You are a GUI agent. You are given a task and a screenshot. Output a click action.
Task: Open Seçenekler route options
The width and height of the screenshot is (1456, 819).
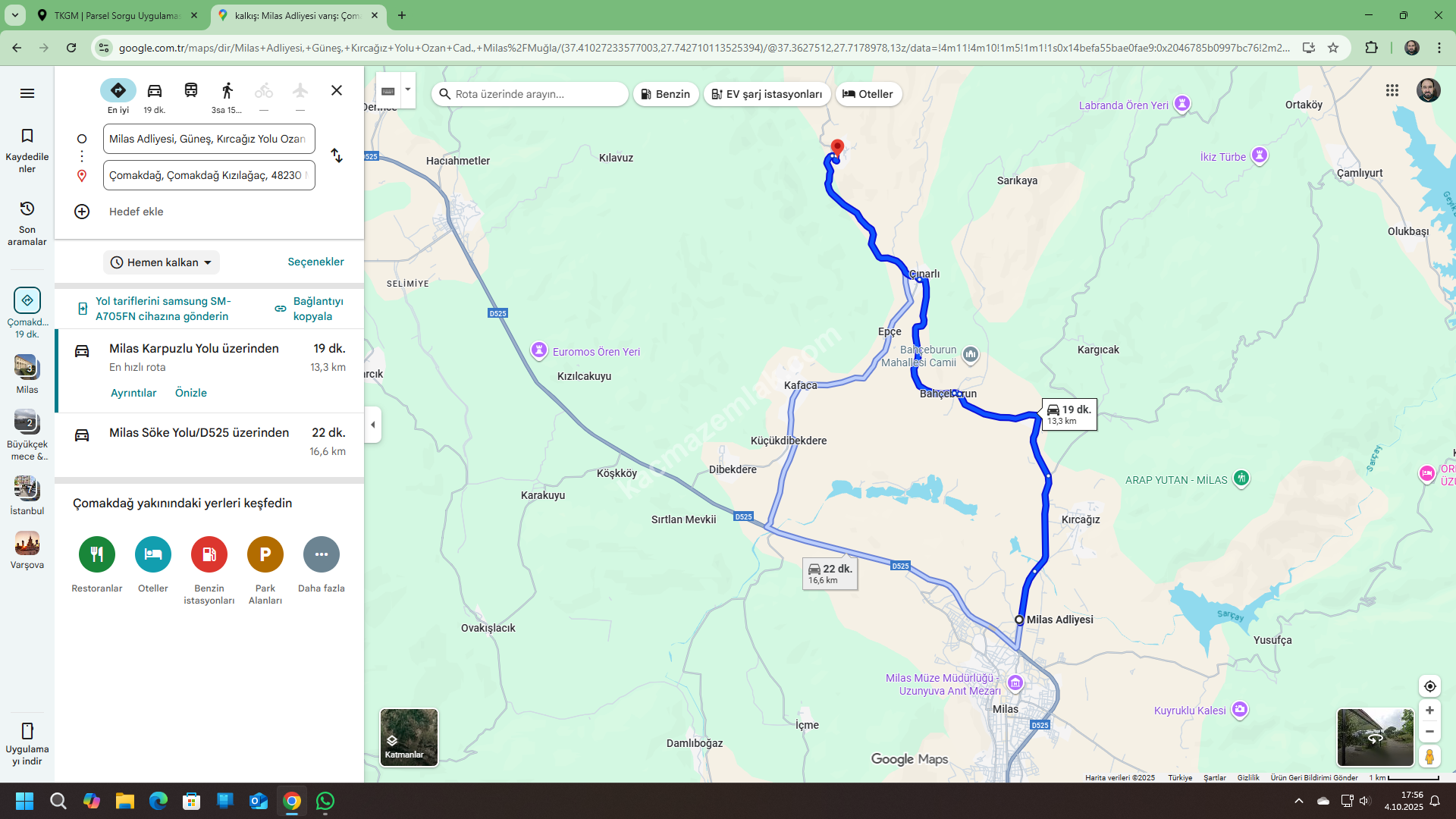[x=315, y=262]
